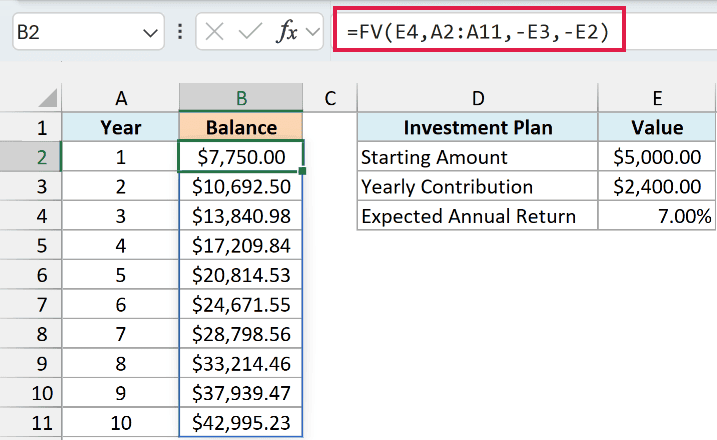Select column B header
Image resolution: width=717 pixels, height=440 pixels.
(241, 97)
